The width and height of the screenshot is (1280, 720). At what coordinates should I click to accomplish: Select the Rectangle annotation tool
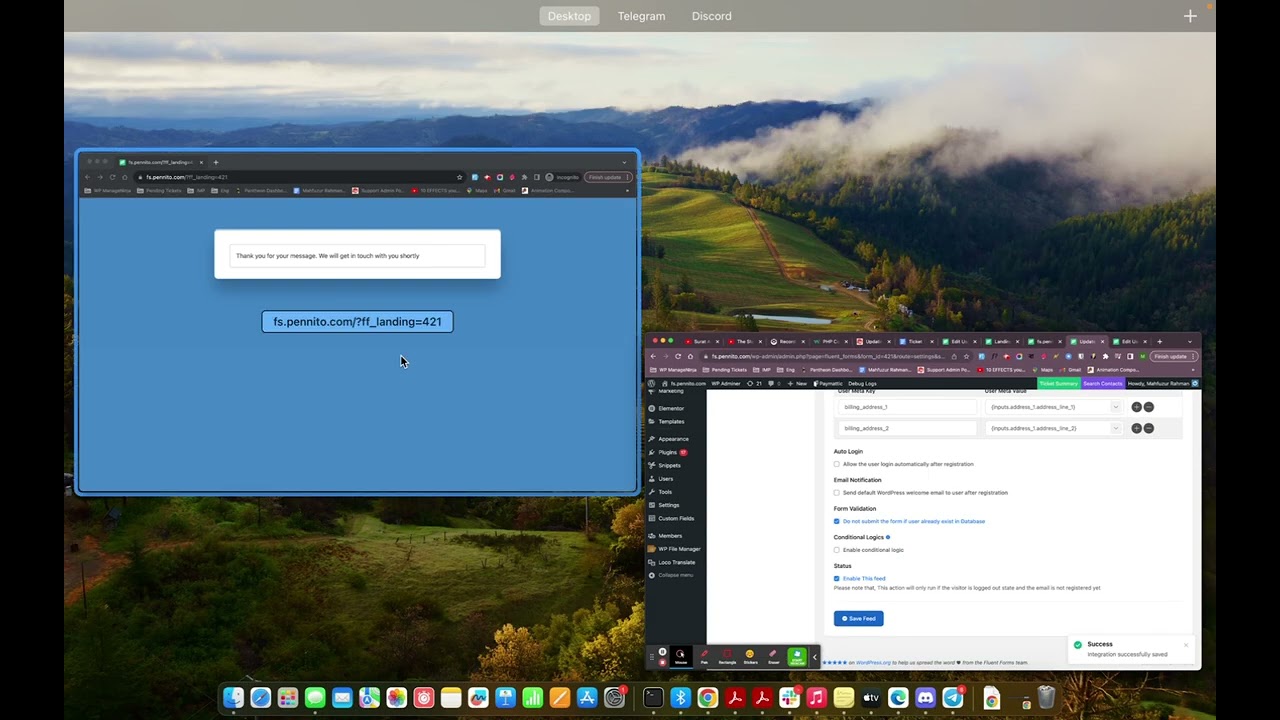(727, 656)
